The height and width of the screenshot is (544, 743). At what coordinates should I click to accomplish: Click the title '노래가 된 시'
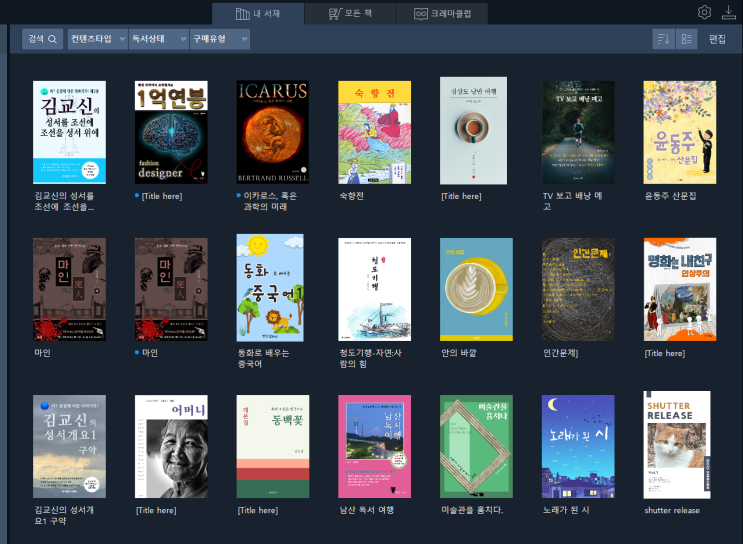pyautogui.click(x=566, y=510)
